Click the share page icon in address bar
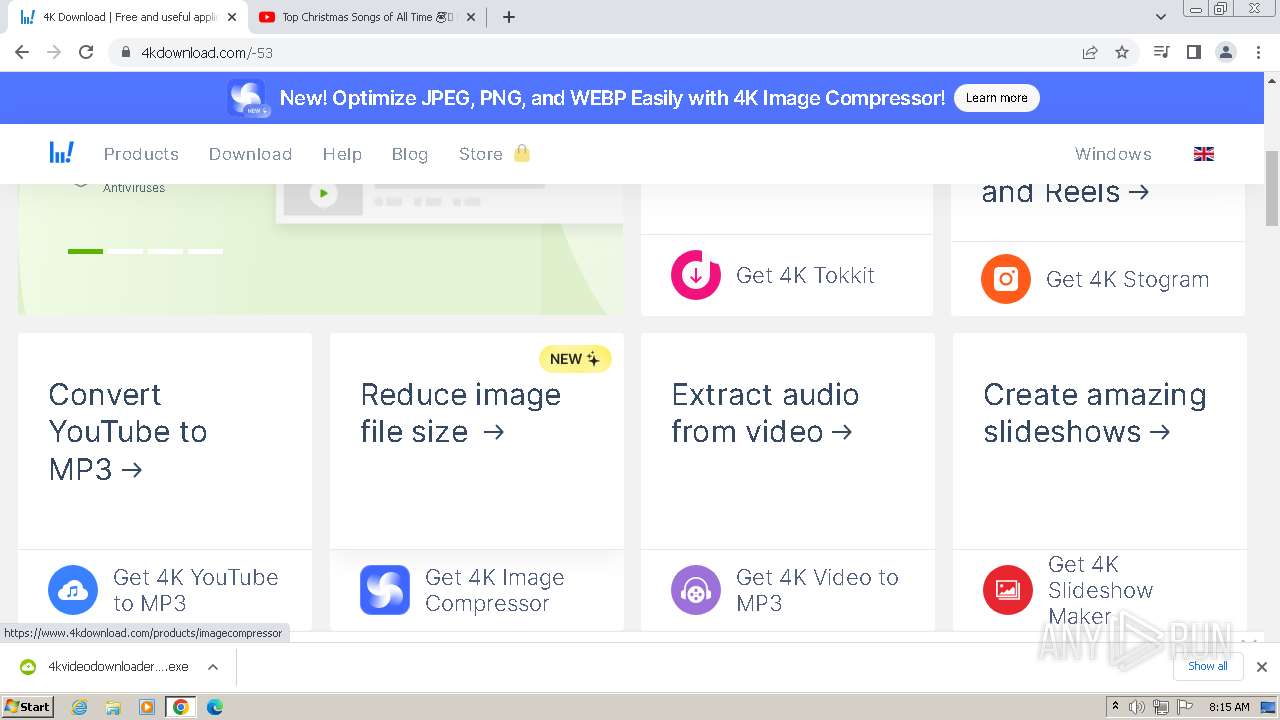Screen dimensions: 1280x720 coord(1090,52)
